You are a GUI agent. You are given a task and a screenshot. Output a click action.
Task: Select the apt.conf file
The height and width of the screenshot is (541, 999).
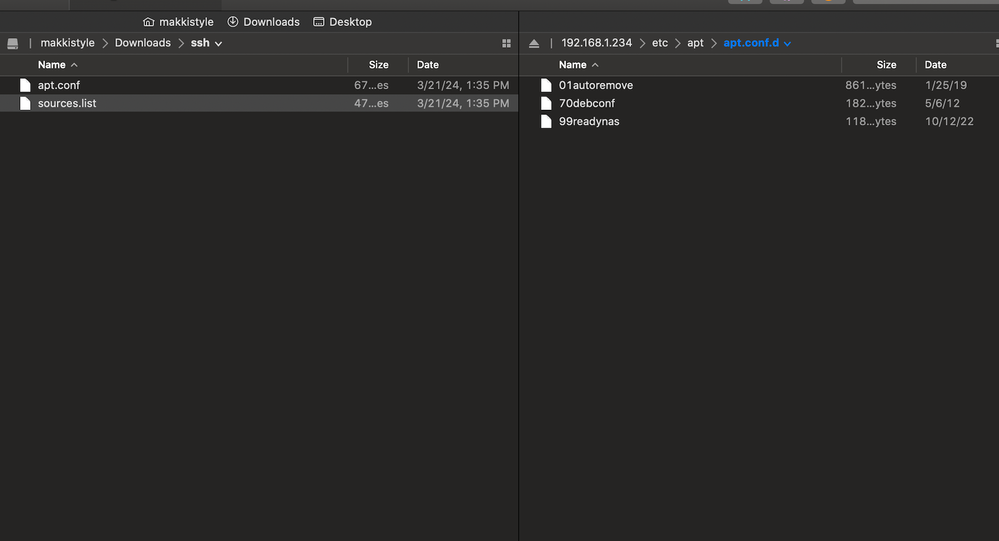[x=59, y=85]
